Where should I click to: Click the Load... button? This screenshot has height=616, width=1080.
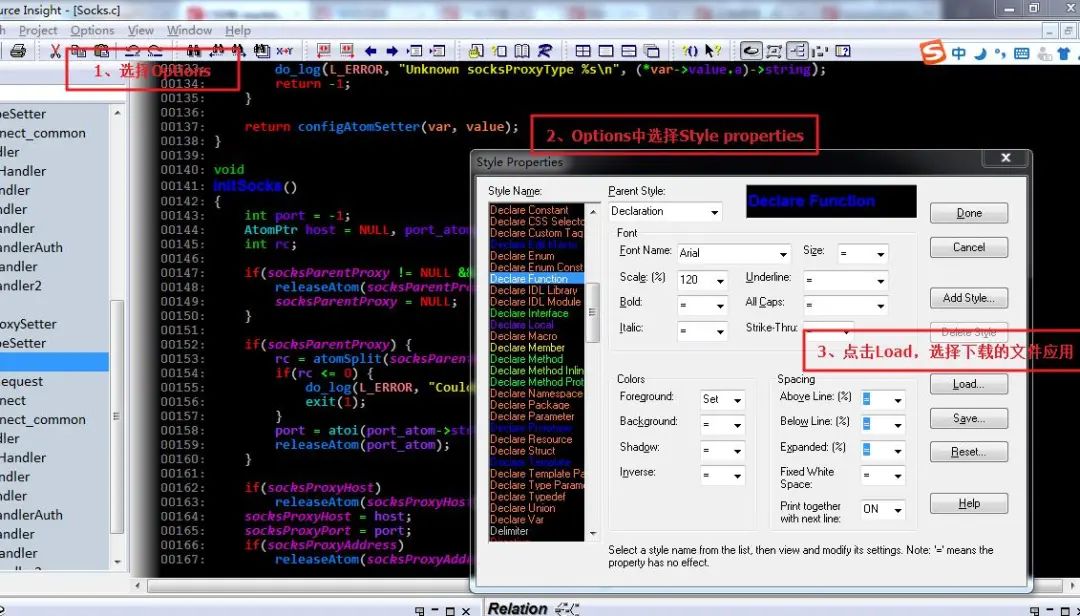tap(968, 384)
